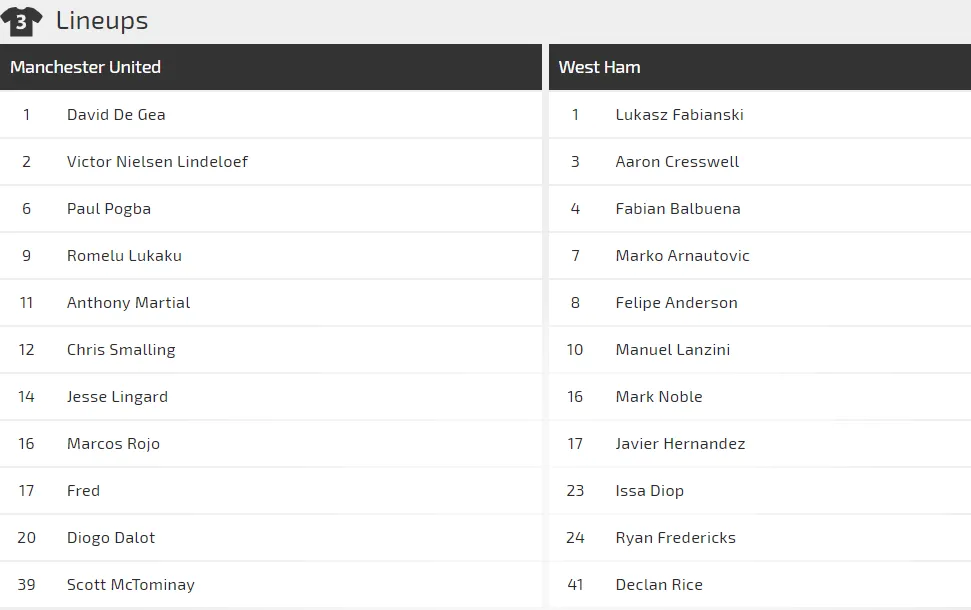The width and height of the screenshot is (971, 610).
Task: Select the Manchester United team header
Action: [x=86, y=67]
